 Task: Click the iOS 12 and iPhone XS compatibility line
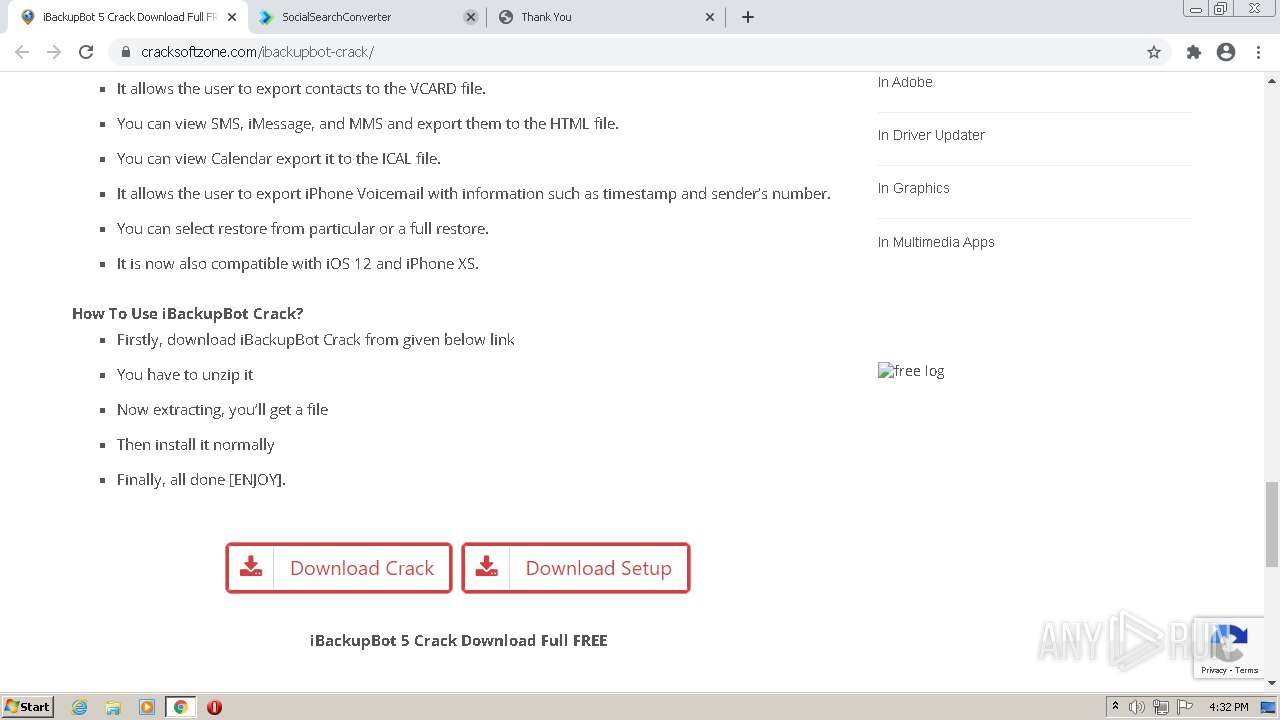[x=298, y=263]
